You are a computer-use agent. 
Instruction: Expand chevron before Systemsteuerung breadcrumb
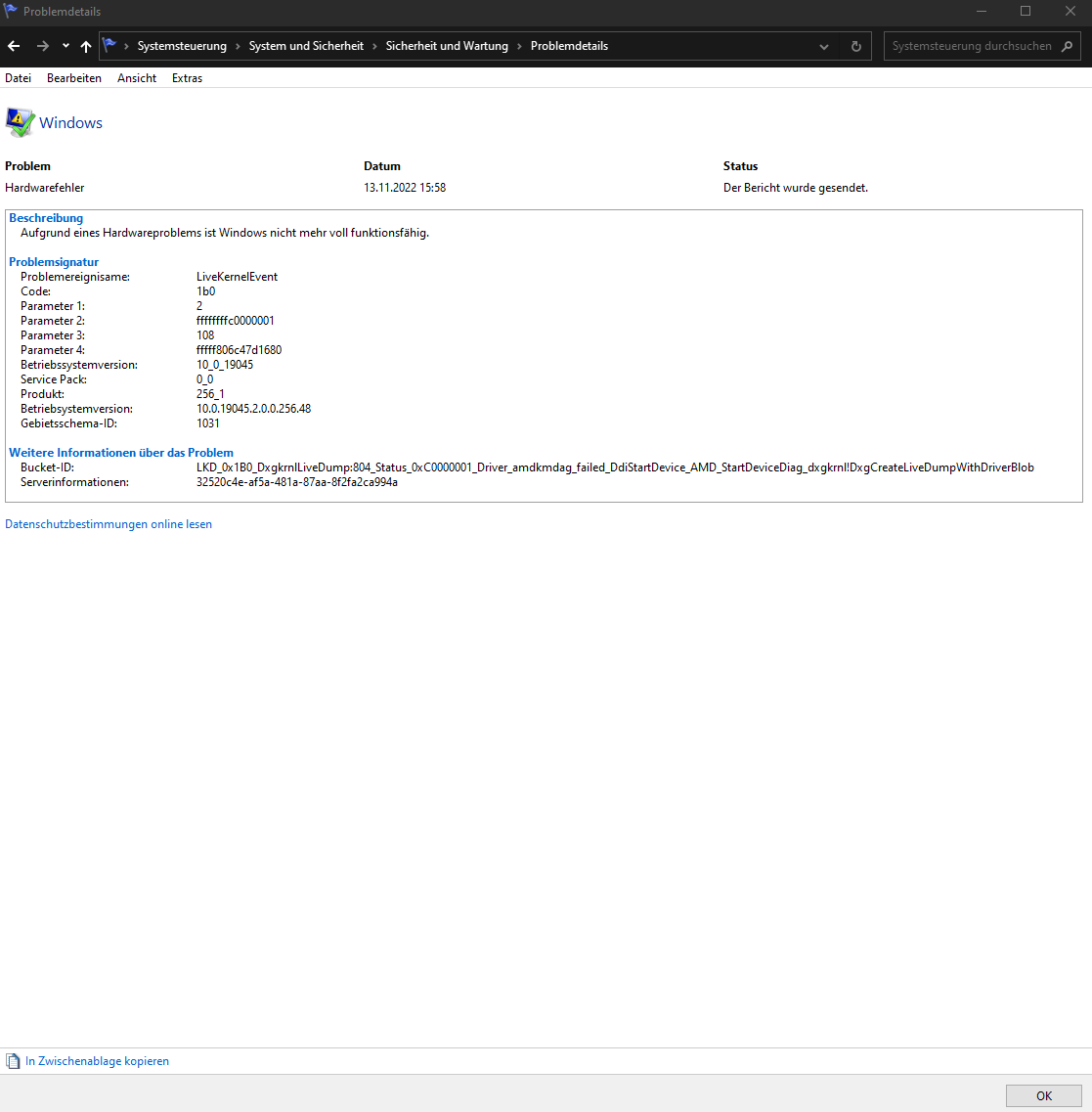coord(126,46)
